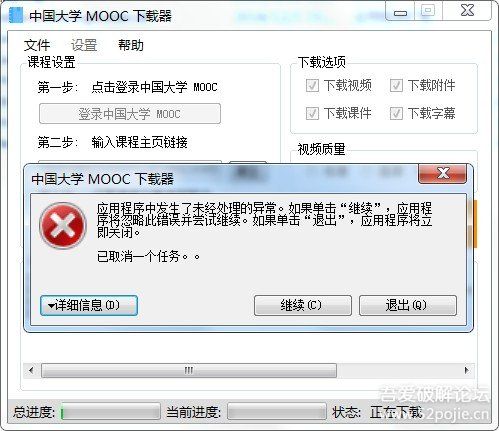Viewport: 499px width, 431px height.
Task: Open the 文件 menu
Action: tap(37, 45)
